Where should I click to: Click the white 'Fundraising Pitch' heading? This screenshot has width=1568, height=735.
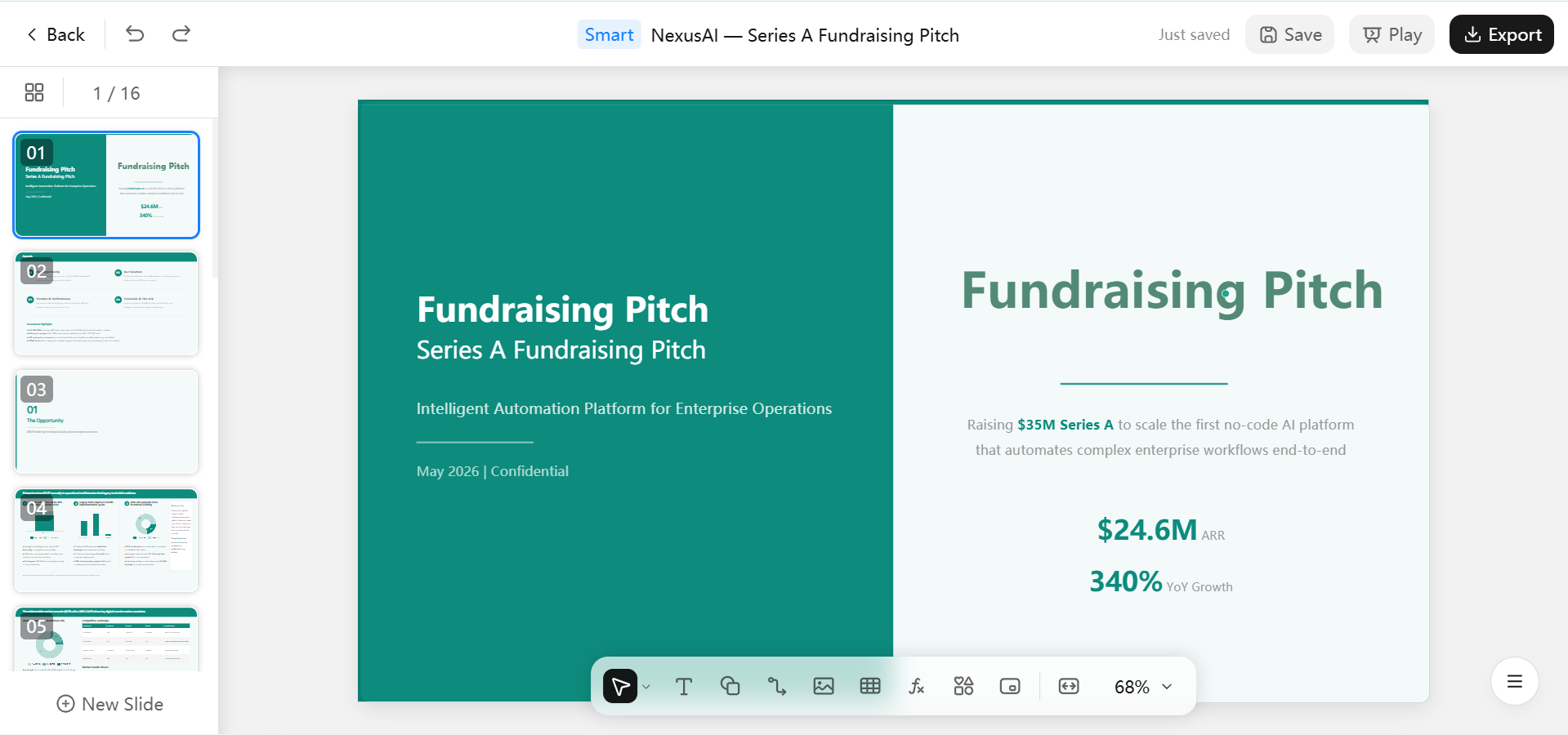[562, 310]
